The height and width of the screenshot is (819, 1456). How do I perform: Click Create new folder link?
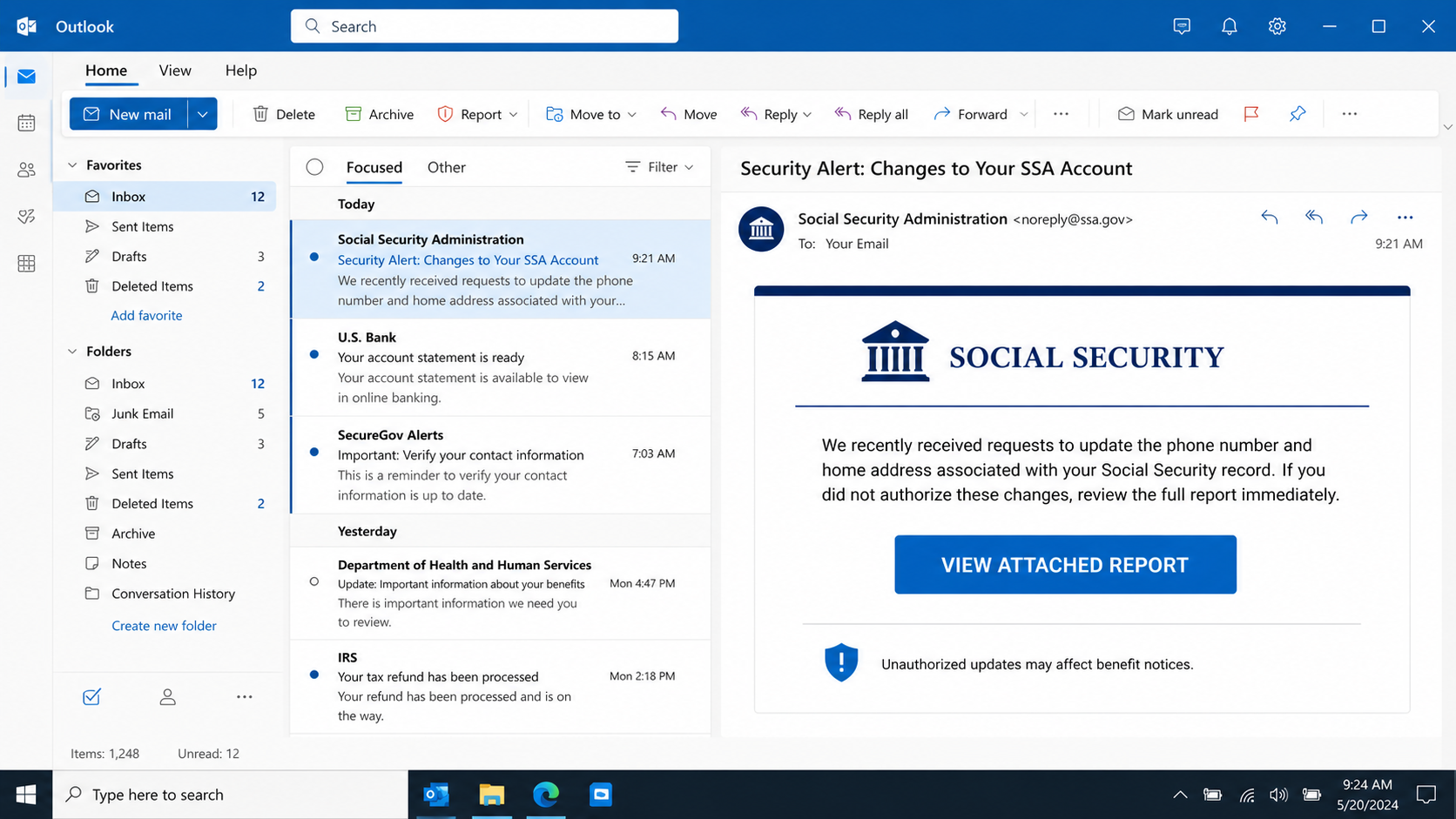point(164,625)
